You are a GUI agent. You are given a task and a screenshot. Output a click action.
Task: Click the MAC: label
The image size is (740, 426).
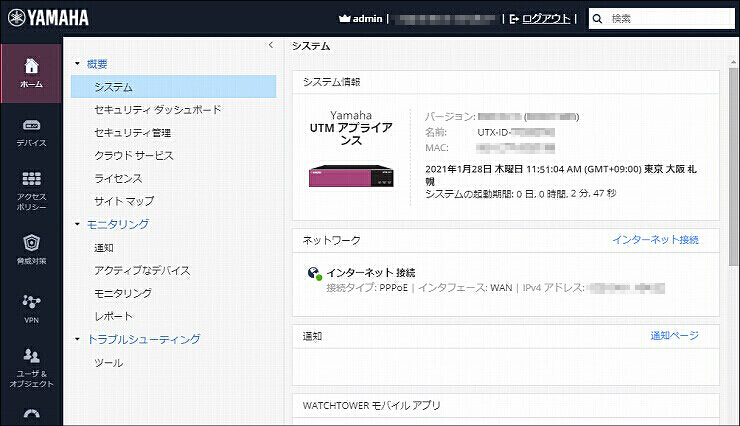(437, 148)
